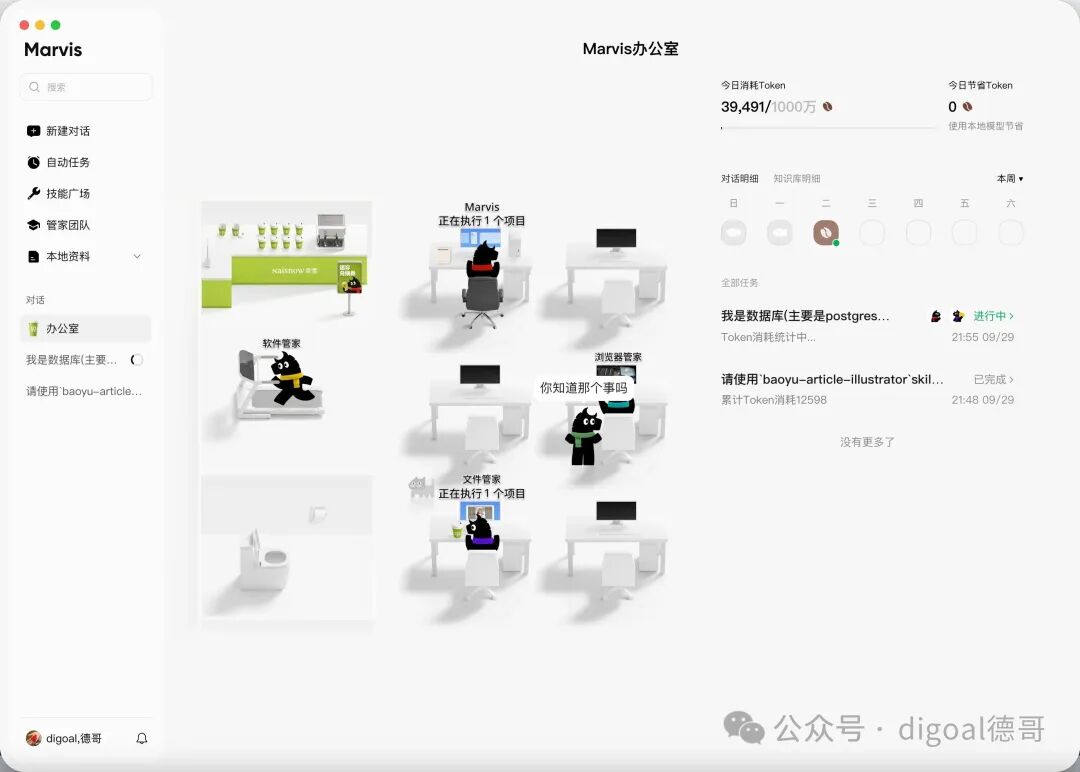This screenshot has width=1080, height=772.
Task: Click the 浏览器管家 character with green scarf
Action: (584, 437)
